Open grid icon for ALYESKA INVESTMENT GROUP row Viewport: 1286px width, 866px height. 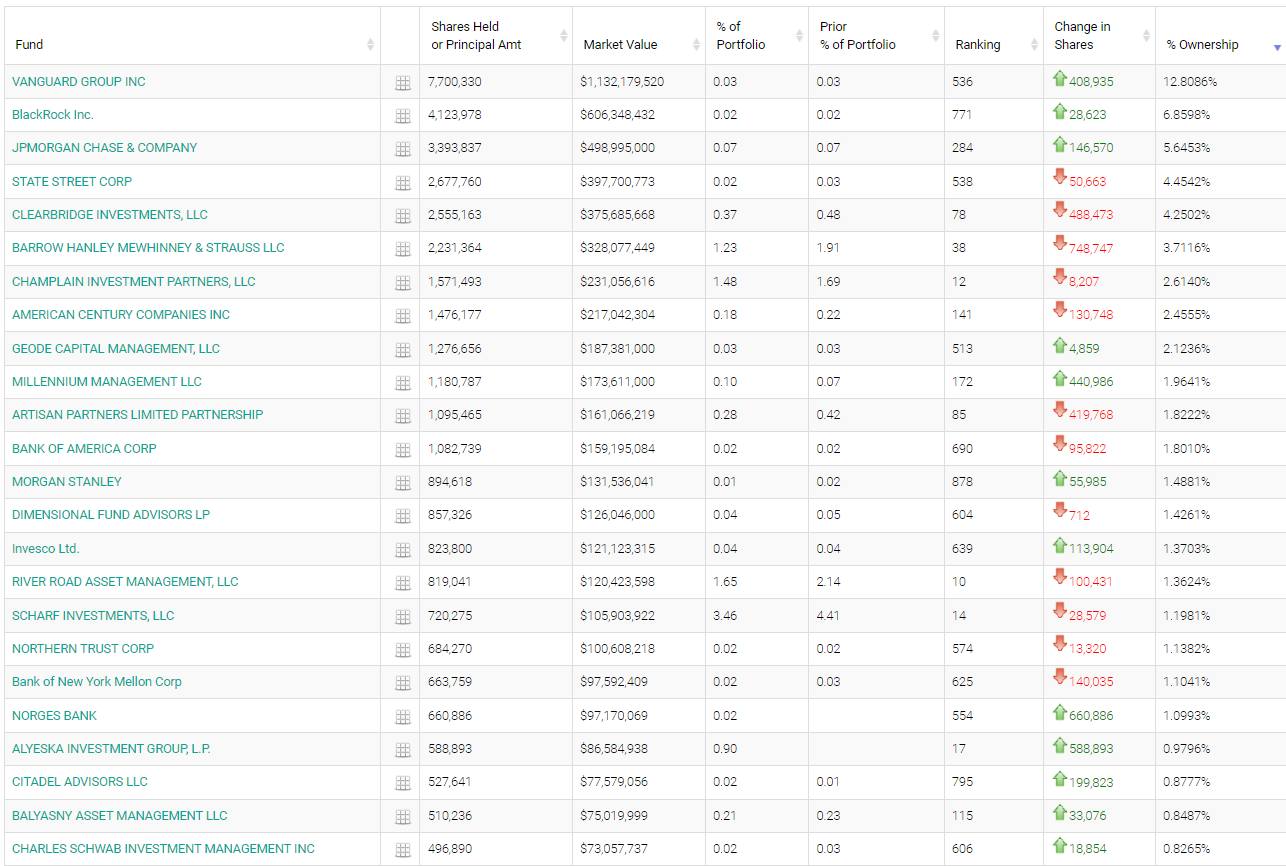403,750
